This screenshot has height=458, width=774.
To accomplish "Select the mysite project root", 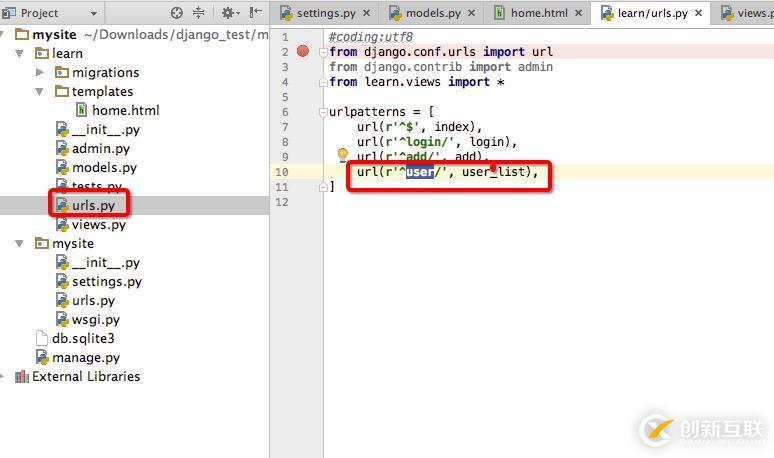I will point(54,35).
